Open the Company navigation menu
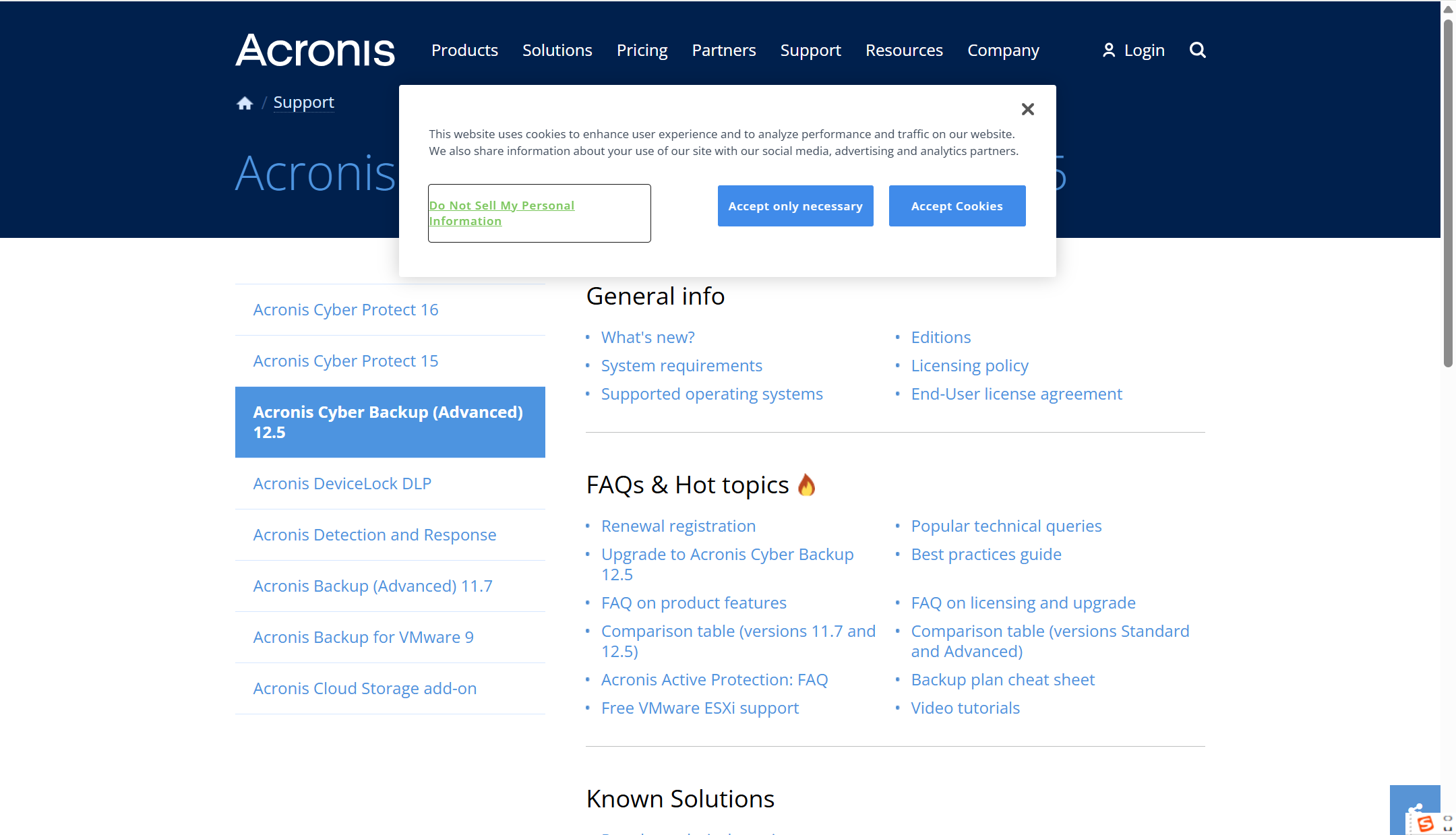Screen dimensions: 1456x835 pos(1003,51)
